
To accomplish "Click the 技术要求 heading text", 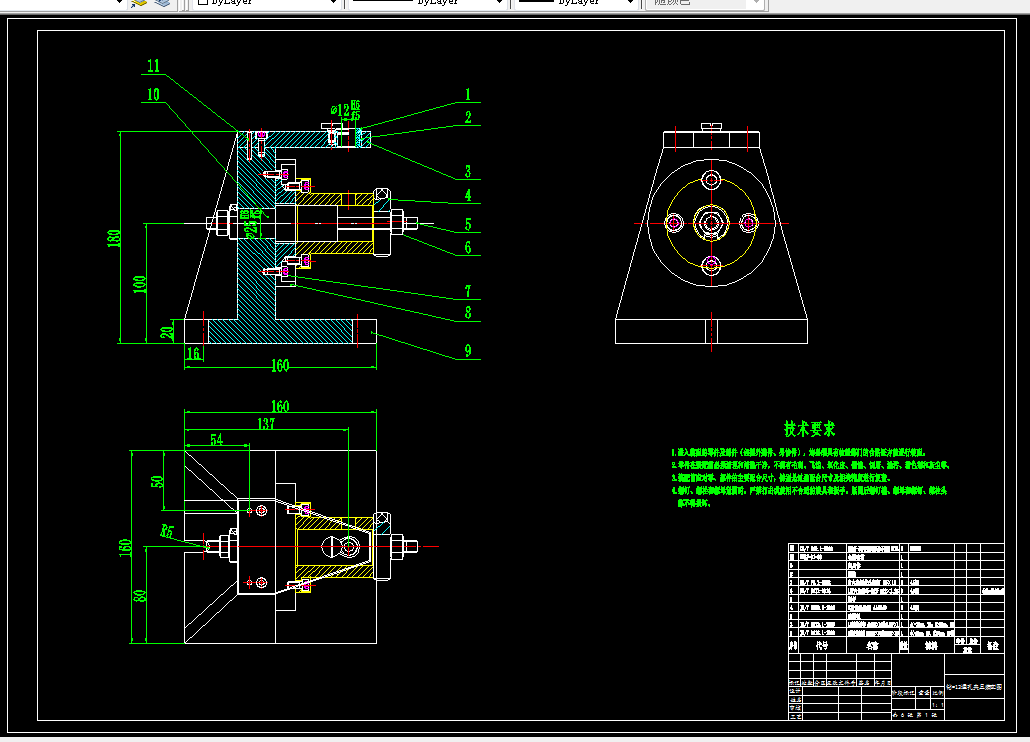I will coord(809,429).
